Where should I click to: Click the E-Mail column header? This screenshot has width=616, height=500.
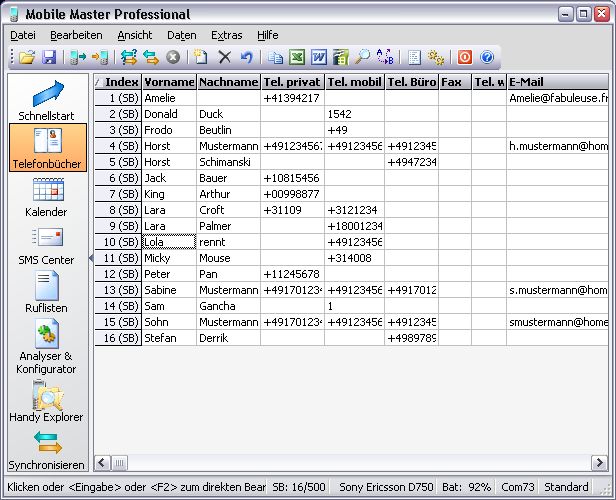pos(556,81)
